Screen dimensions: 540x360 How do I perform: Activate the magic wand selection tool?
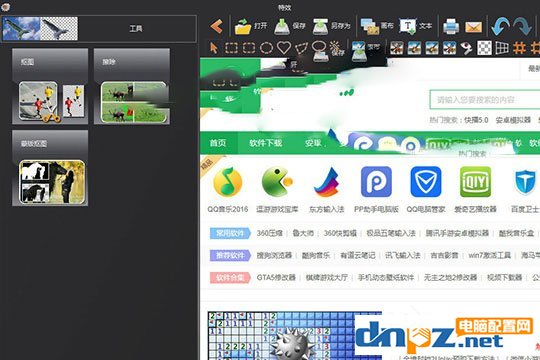tap(335, 46)
